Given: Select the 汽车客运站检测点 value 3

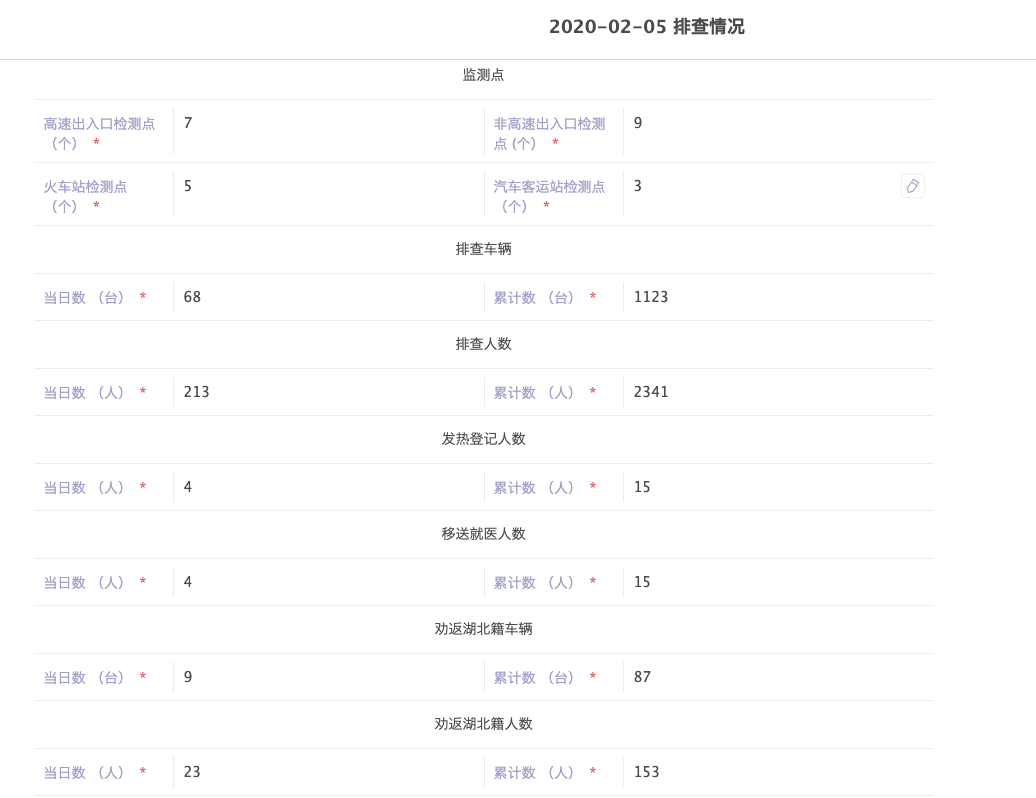Looking at the screenshot, I should click(638, 186).
